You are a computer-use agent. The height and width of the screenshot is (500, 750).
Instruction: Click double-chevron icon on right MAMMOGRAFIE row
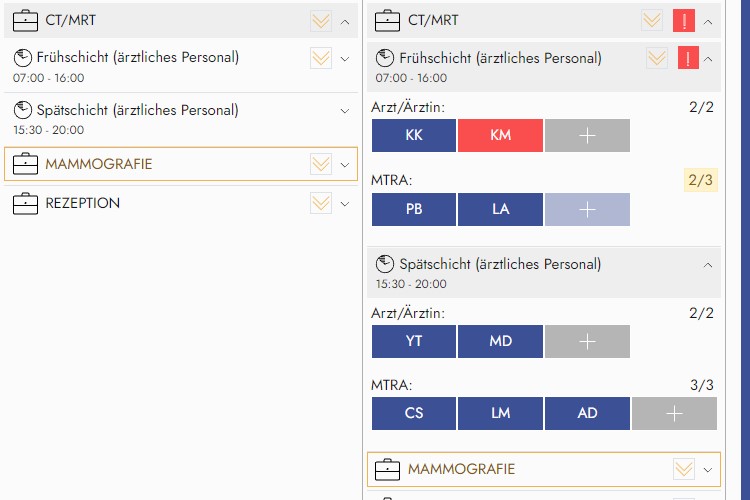[x=684, y=468]
